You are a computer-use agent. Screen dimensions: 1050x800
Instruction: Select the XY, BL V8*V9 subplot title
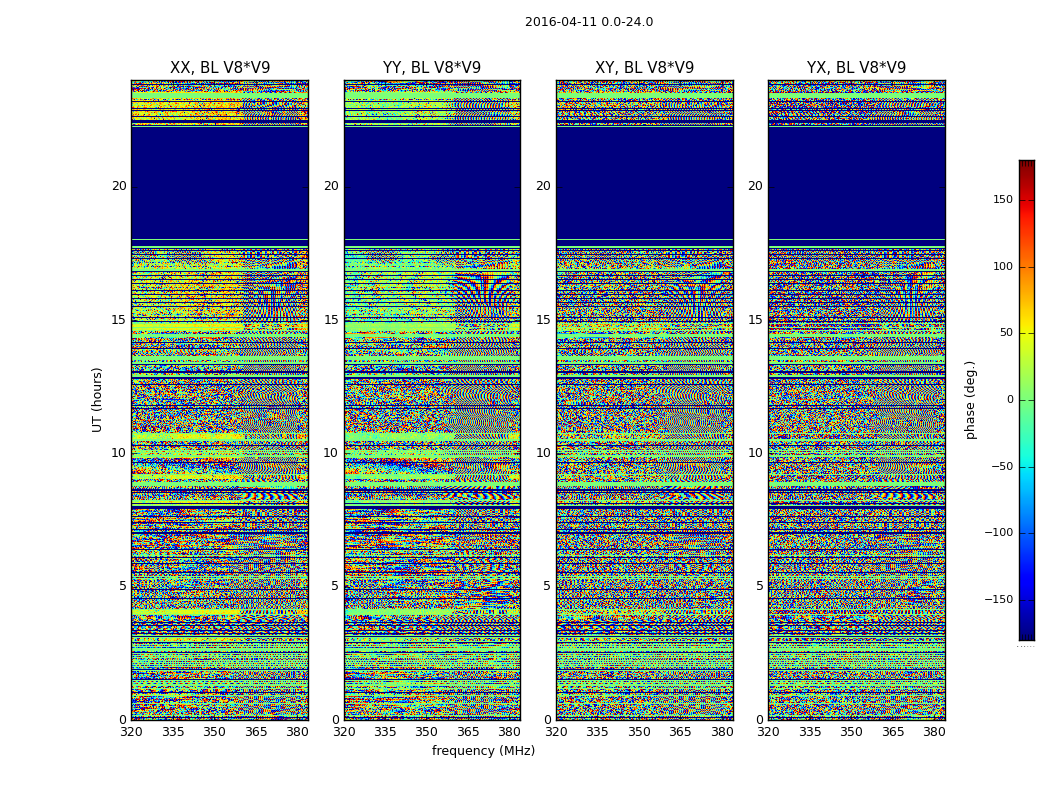tap(644, 68)
